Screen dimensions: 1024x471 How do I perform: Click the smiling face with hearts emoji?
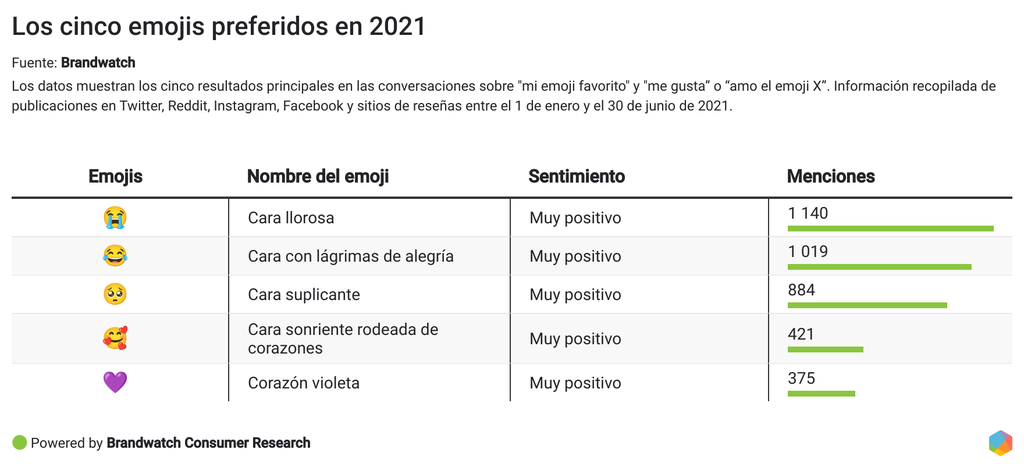coord(115,339)
